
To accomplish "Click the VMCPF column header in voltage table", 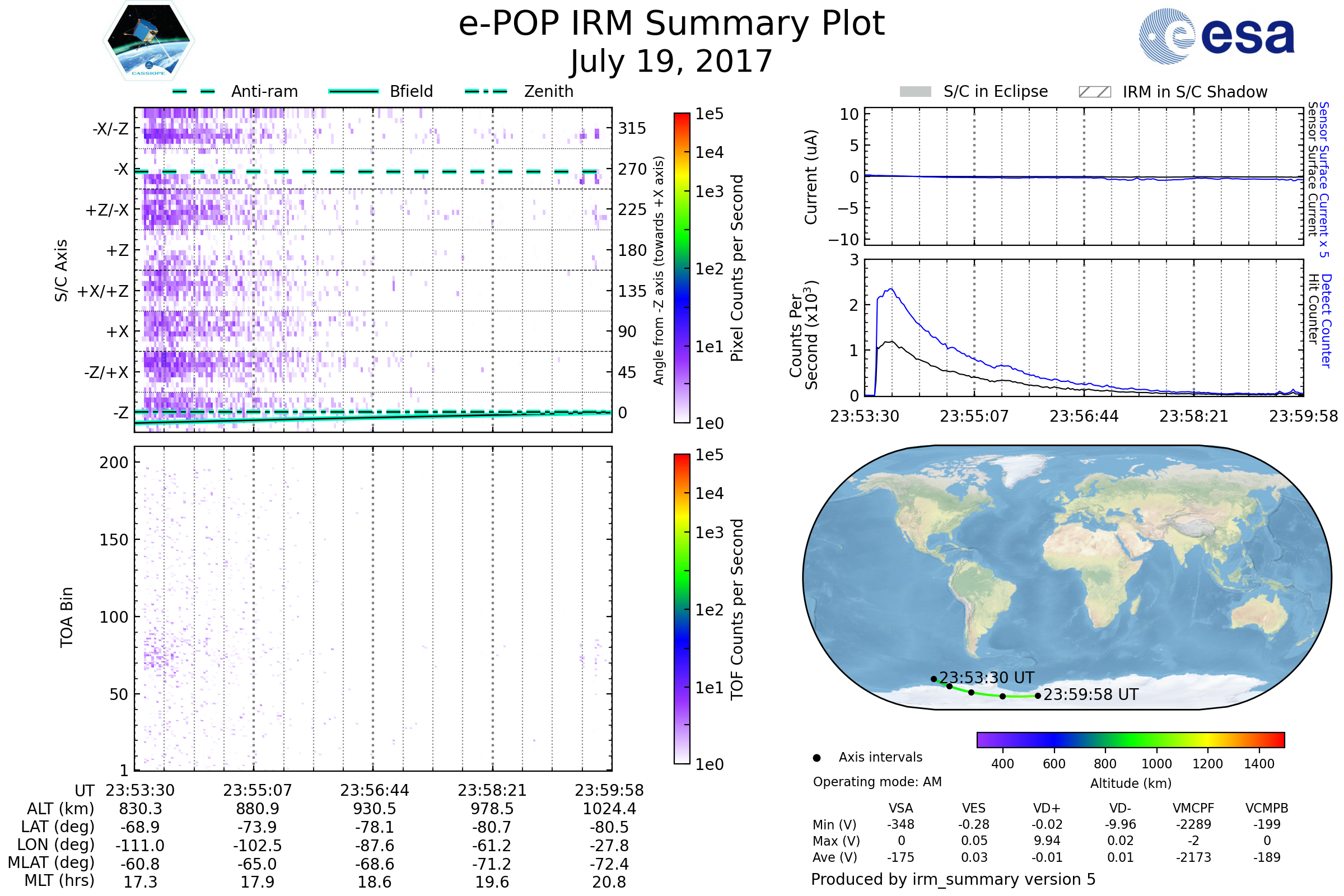I will pyautogui.click(x=1193, y=809).
